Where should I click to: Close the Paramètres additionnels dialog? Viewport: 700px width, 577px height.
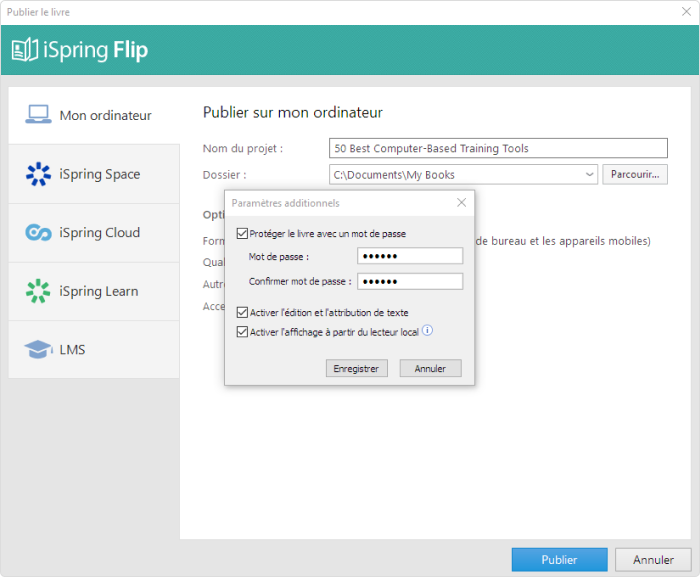(461, 203)
